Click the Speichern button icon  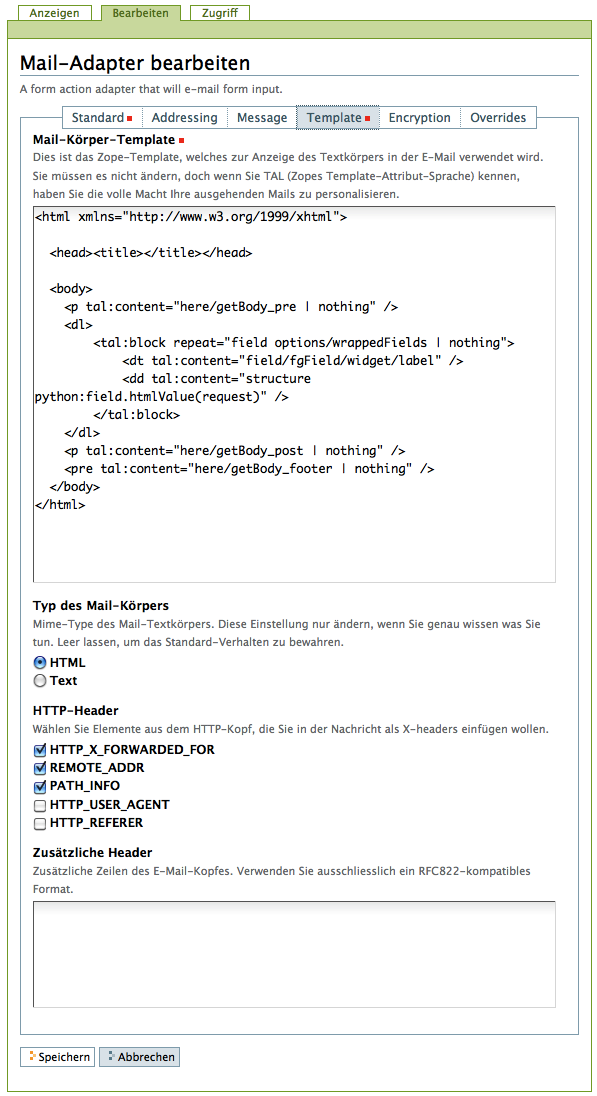pyautogui.click(x=31, y=1056)
